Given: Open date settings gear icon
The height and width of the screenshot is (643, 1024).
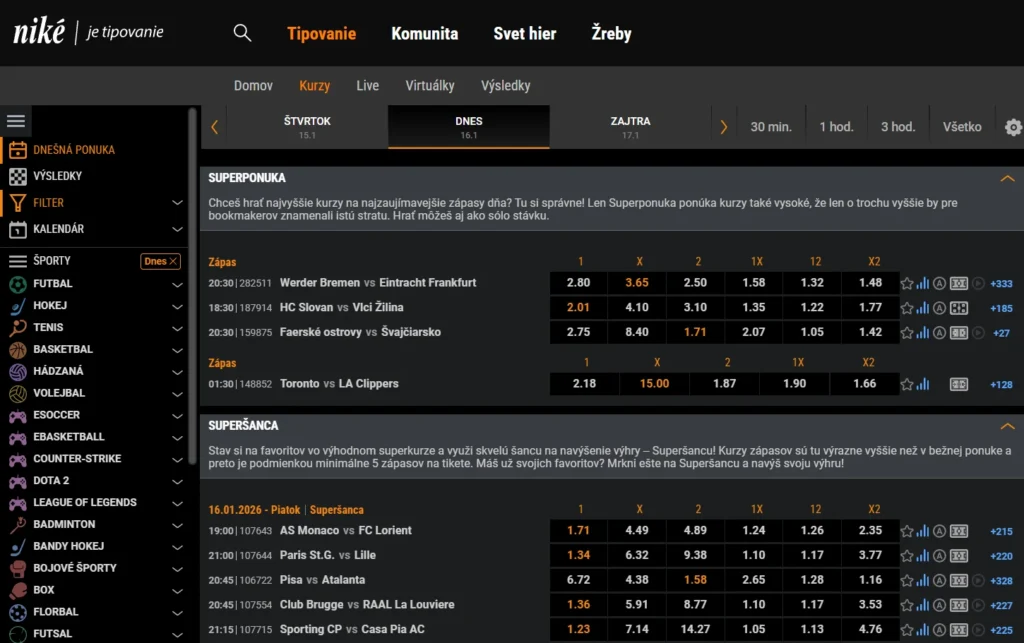Looking at the screenshot, I should point(1013,127).
